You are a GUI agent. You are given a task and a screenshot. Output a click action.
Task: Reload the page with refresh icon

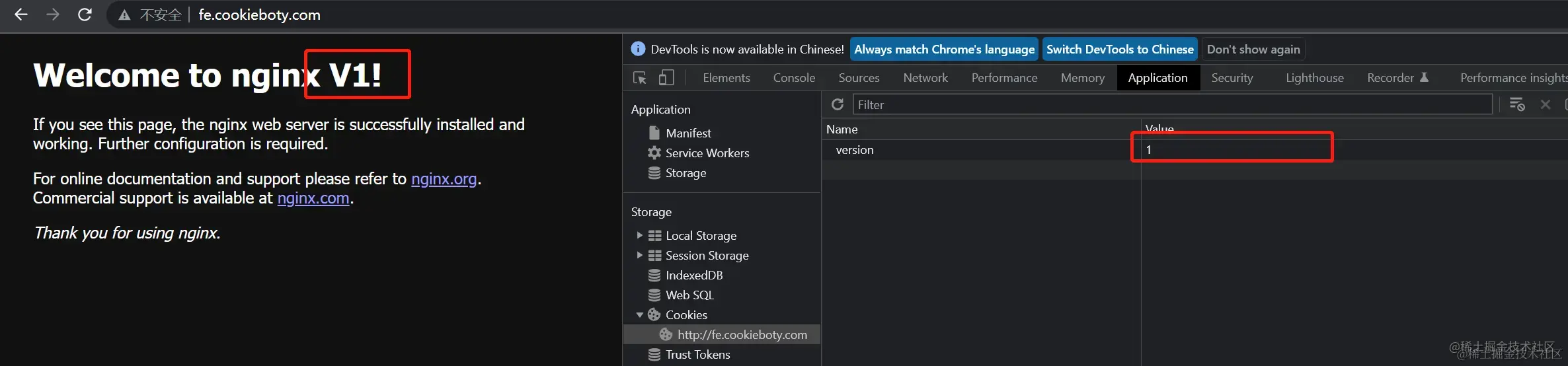point(85,15)
